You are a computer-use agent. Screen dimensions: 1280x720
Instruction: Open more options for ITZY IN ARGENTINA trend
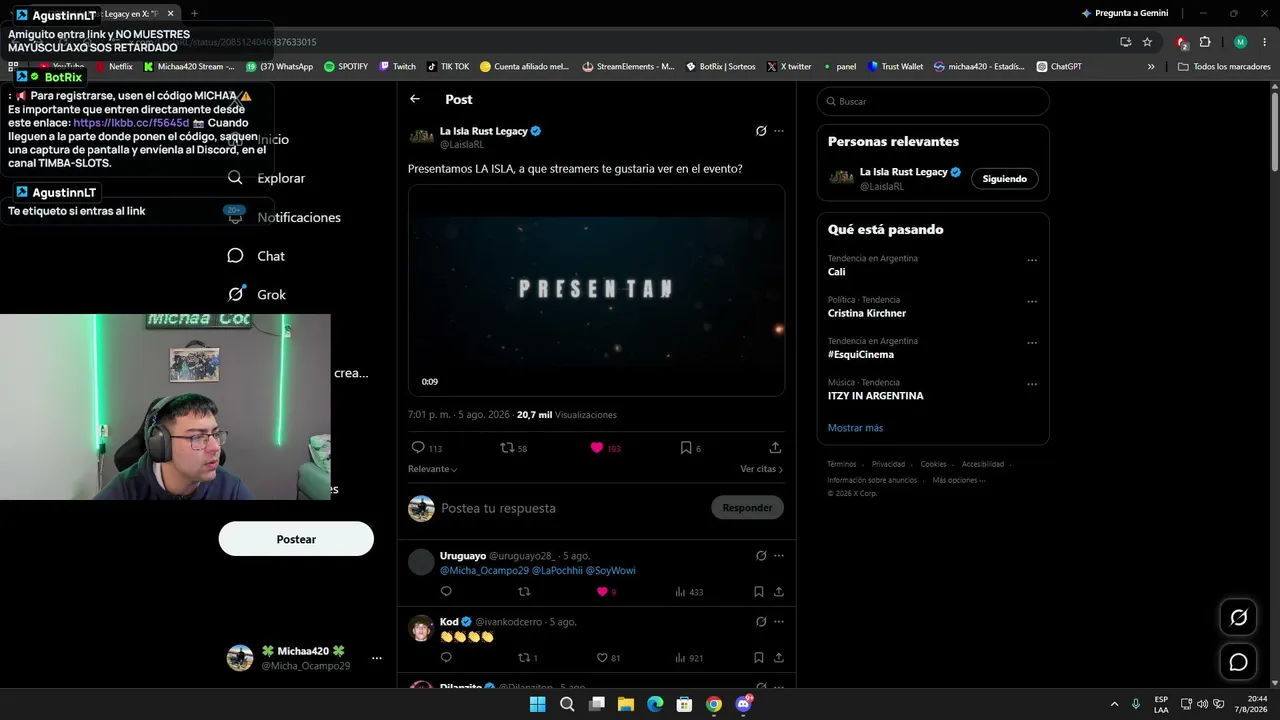coord(1032,384)
